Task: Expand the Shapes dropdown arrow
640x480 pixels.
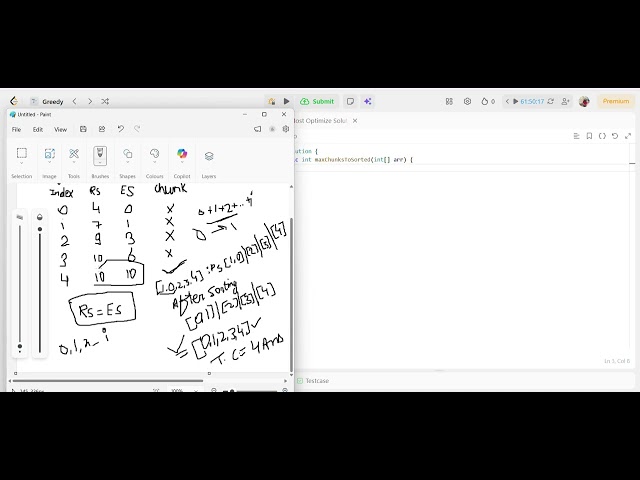Action: click(x=127, y=163)
